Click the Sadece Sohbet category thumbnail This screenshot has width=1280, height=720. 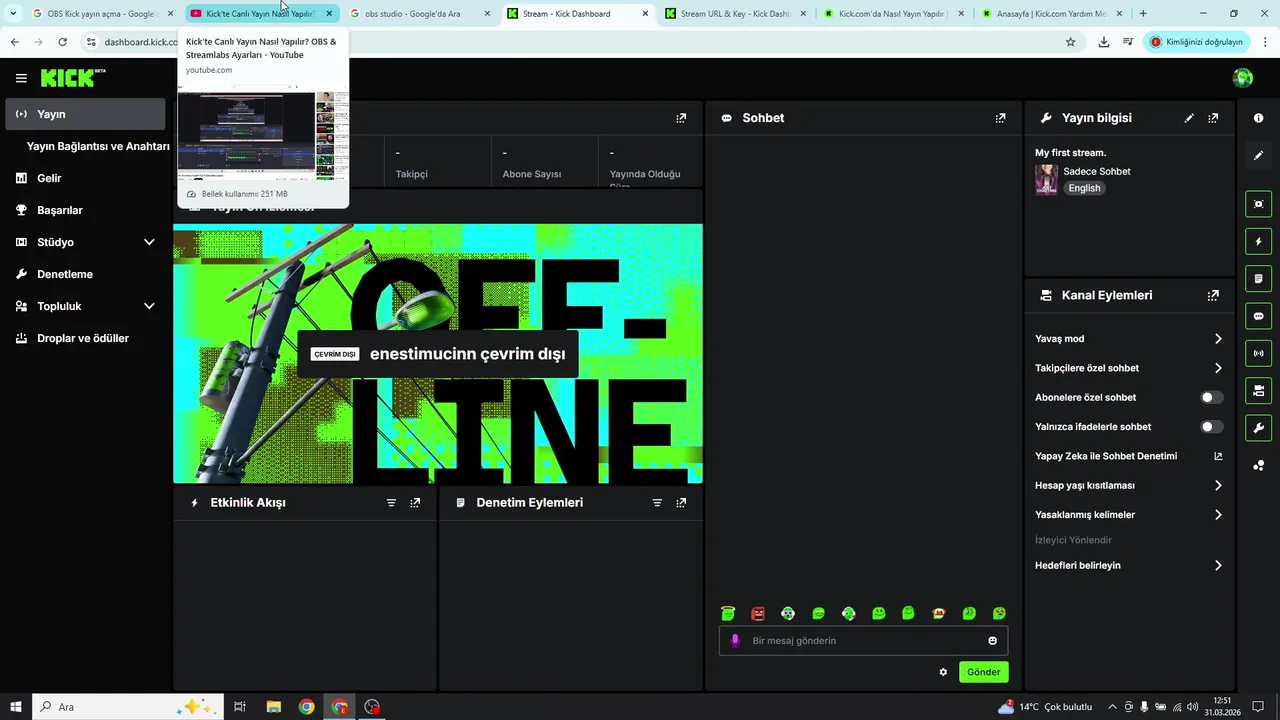point(1046,179)
